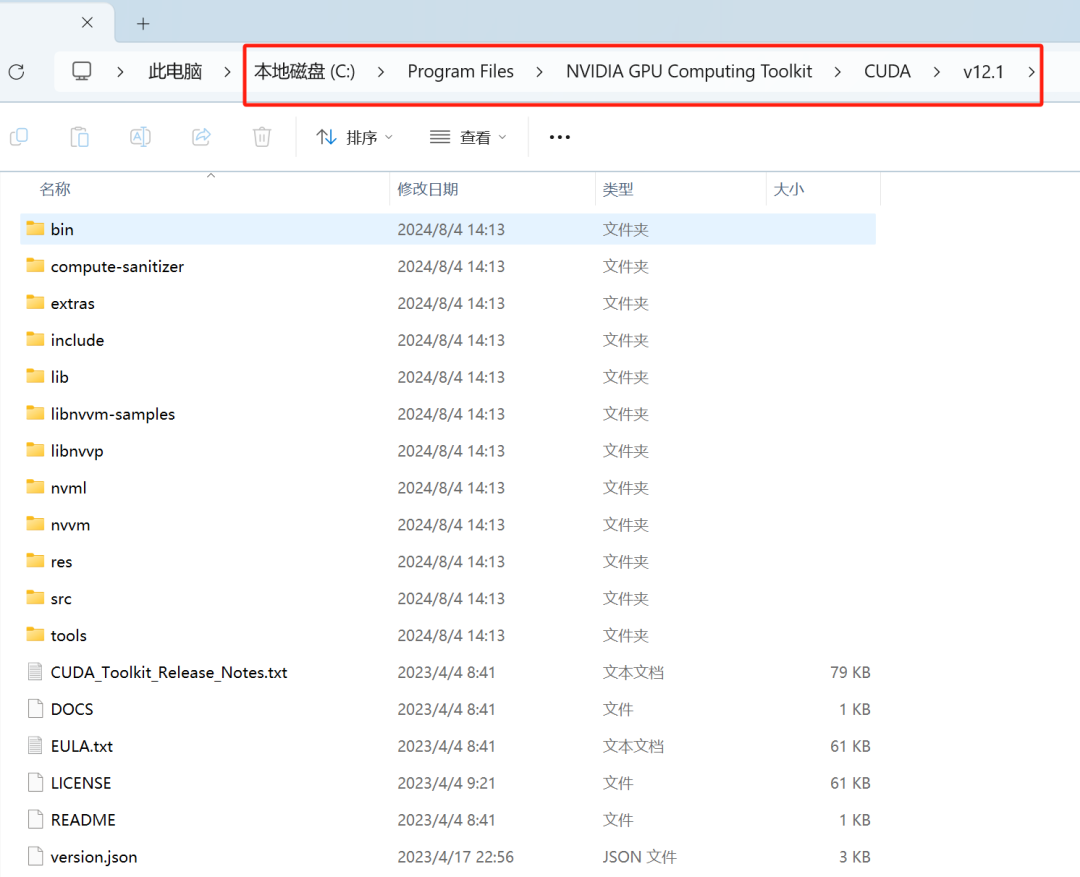Select the bin folder icon
The image size is (1080, 877).
(35, 228)
